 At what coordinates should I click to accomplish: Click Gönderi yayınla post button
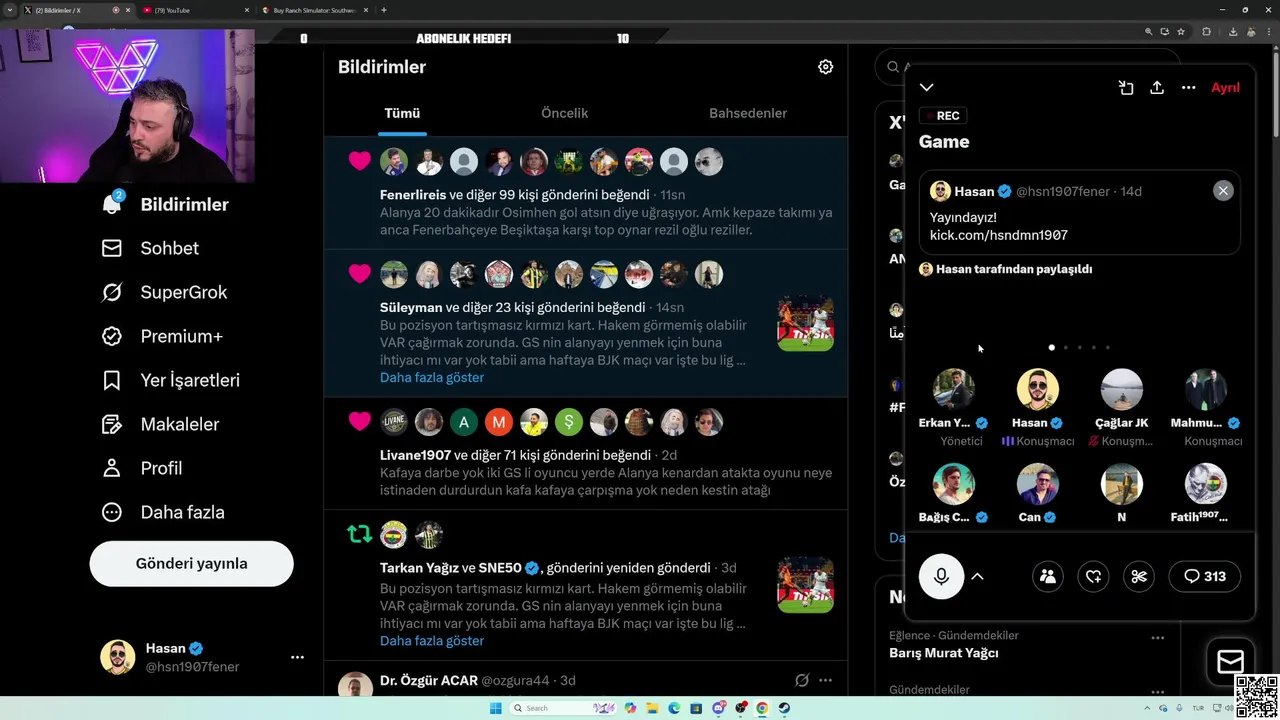coord(191,563)
